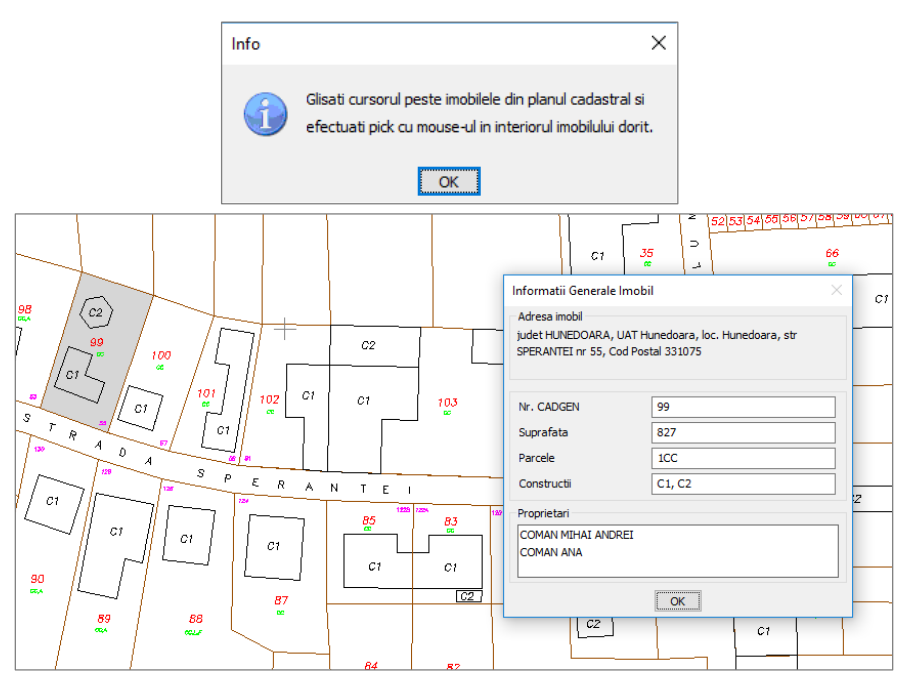Viewport: 909px width, 692px height.
Task: Pick parcel number 35 on the cadastral map
Action: click(646, 253)
